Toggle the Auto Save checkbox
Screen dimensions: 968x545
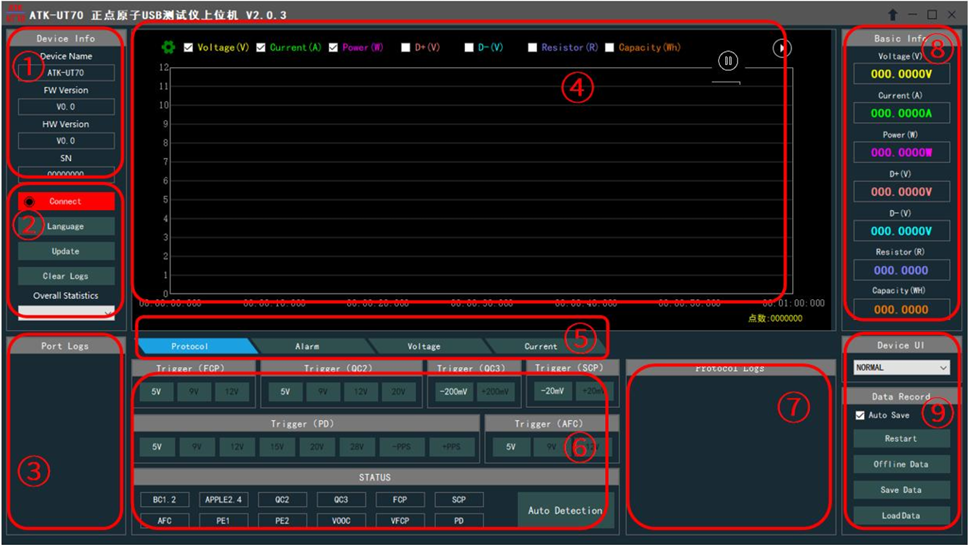pos(859,415)
